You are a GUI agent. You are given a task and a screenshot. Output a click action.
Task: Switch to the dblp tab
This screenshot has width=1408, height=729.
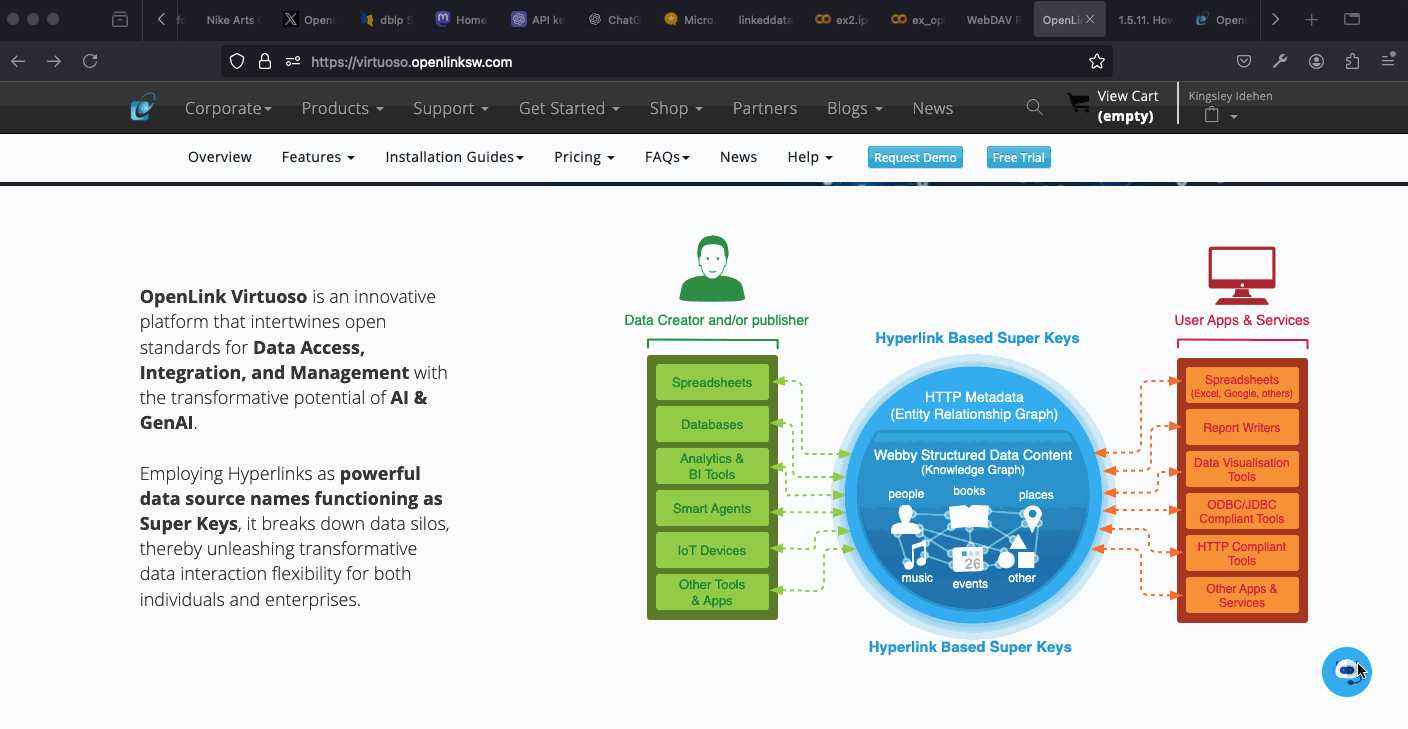point(387,19)
